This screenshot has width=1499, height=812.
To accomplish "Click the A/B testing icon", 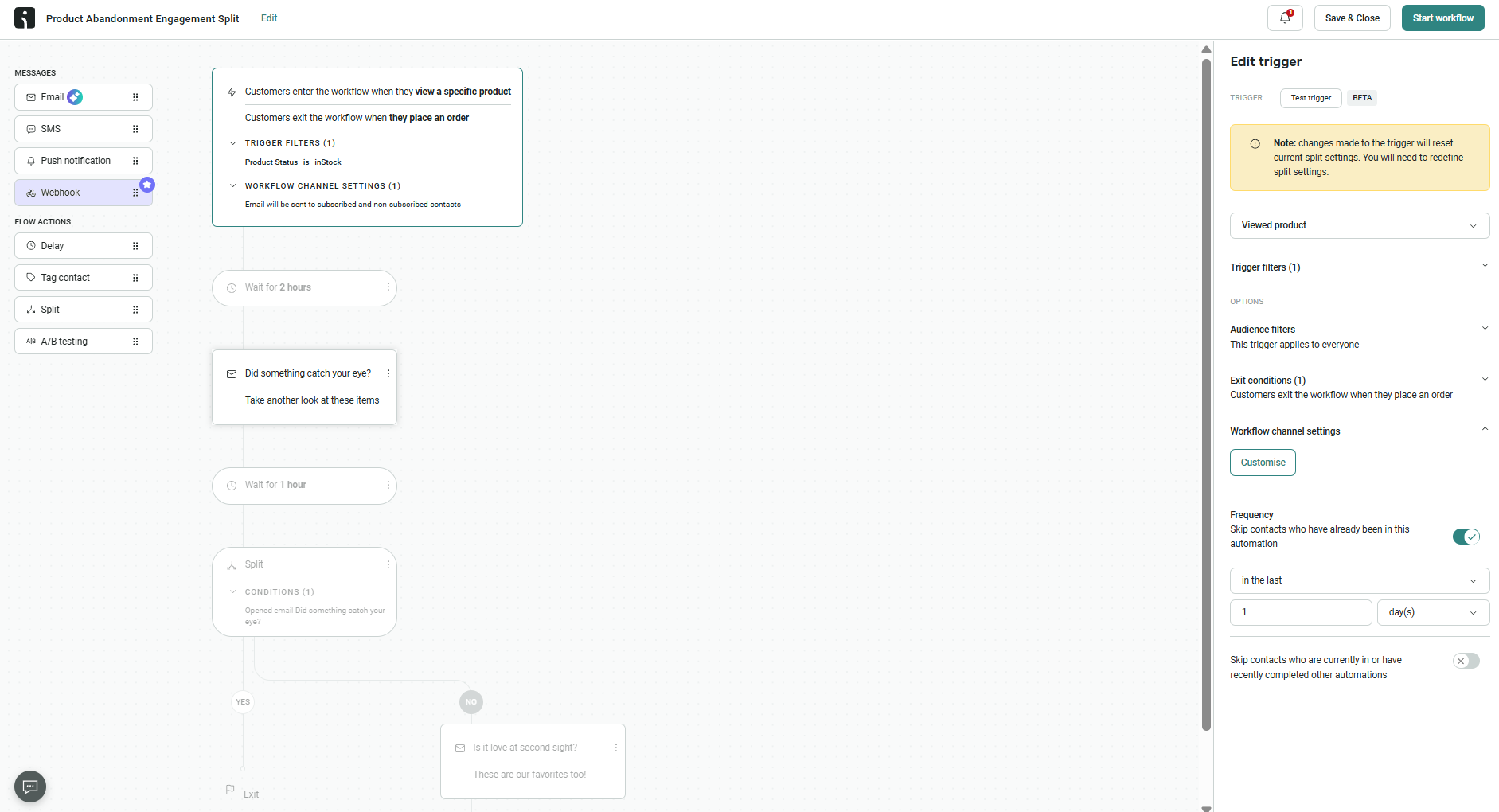I will click(31, 342).
